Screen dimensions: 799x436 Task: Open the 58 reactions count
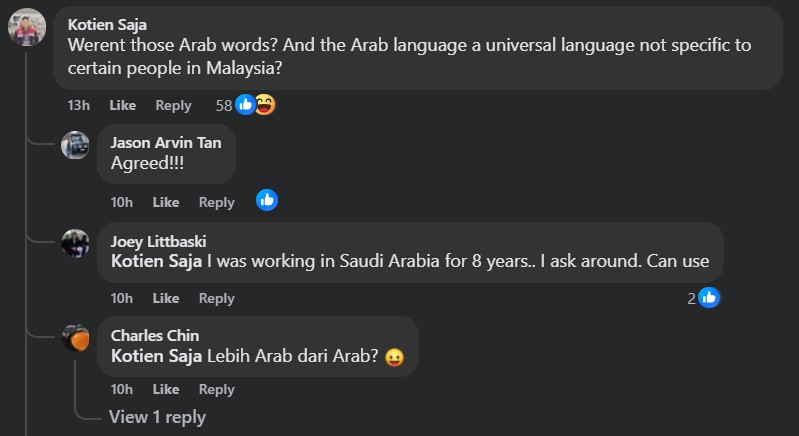click(x=224, y=105)
